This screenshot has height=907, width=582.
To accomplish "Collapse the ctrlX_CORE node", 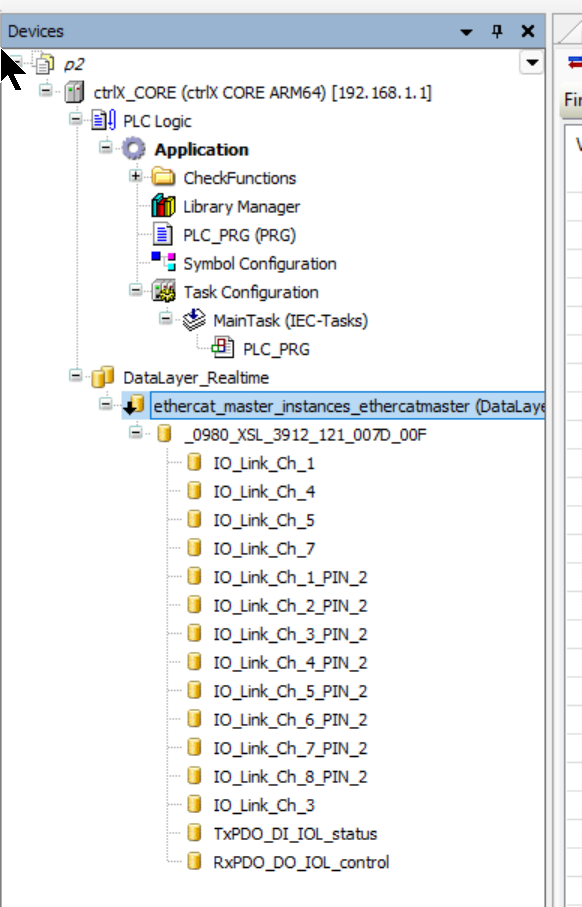I will pos(45,90).
